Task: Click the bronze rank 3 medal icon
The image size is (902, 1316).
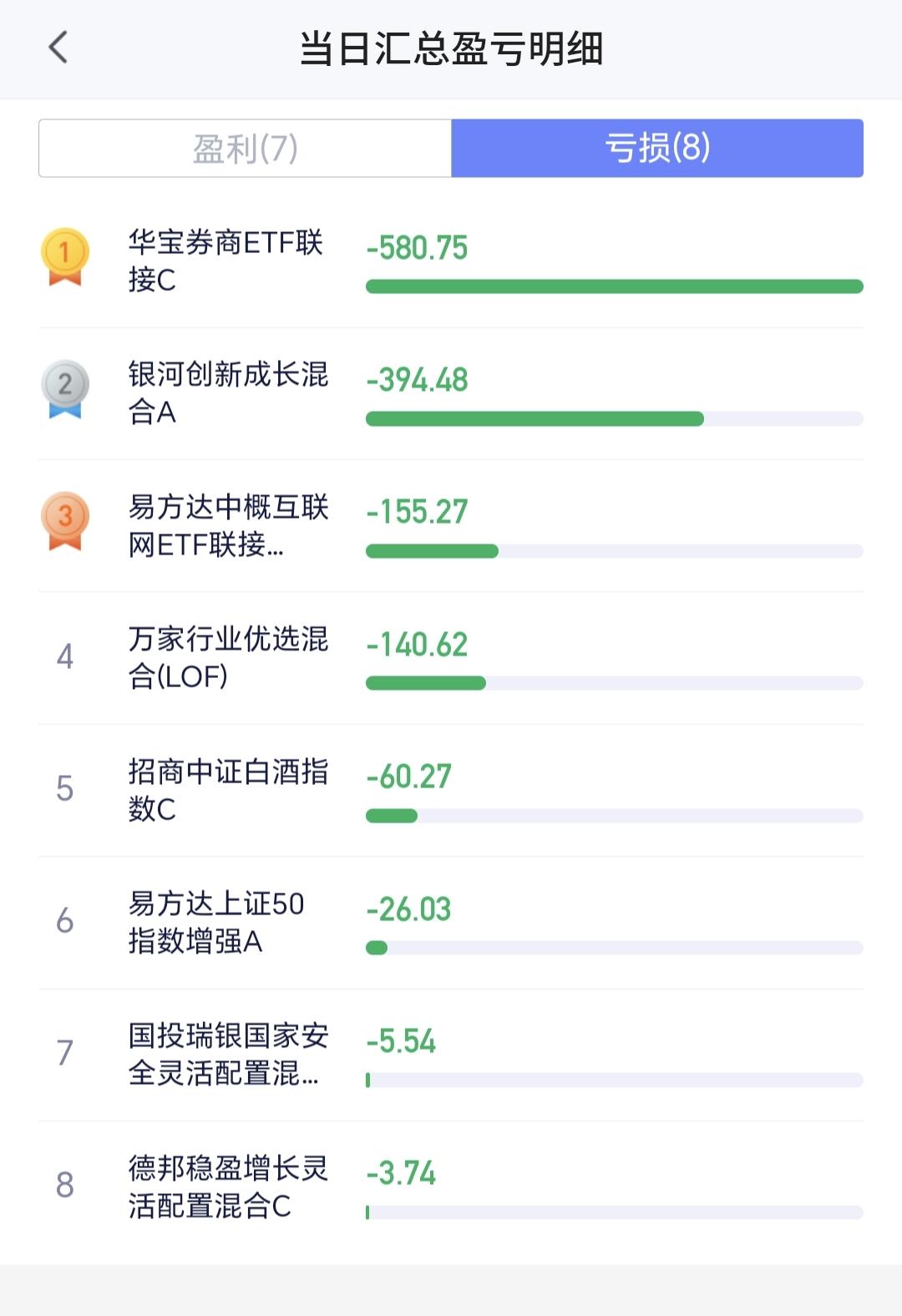Action: coord(65,521)
